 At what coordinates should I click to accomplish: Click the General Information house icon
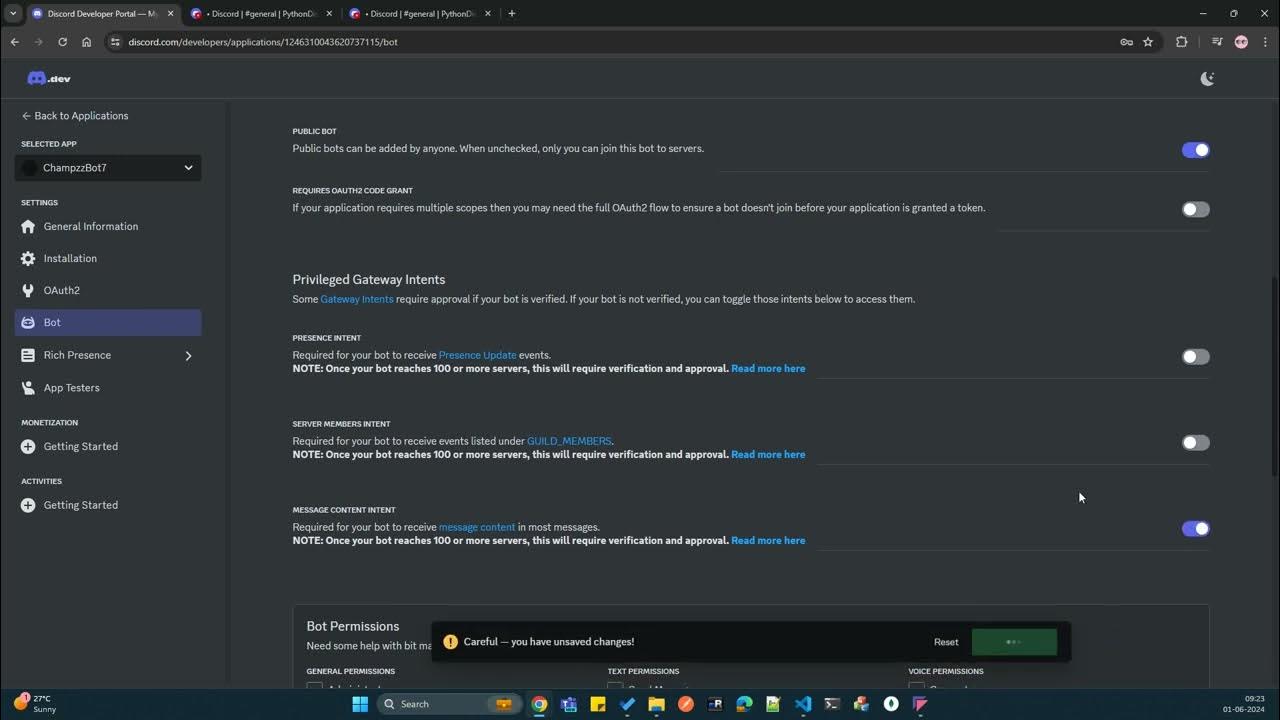click(28, 226)
